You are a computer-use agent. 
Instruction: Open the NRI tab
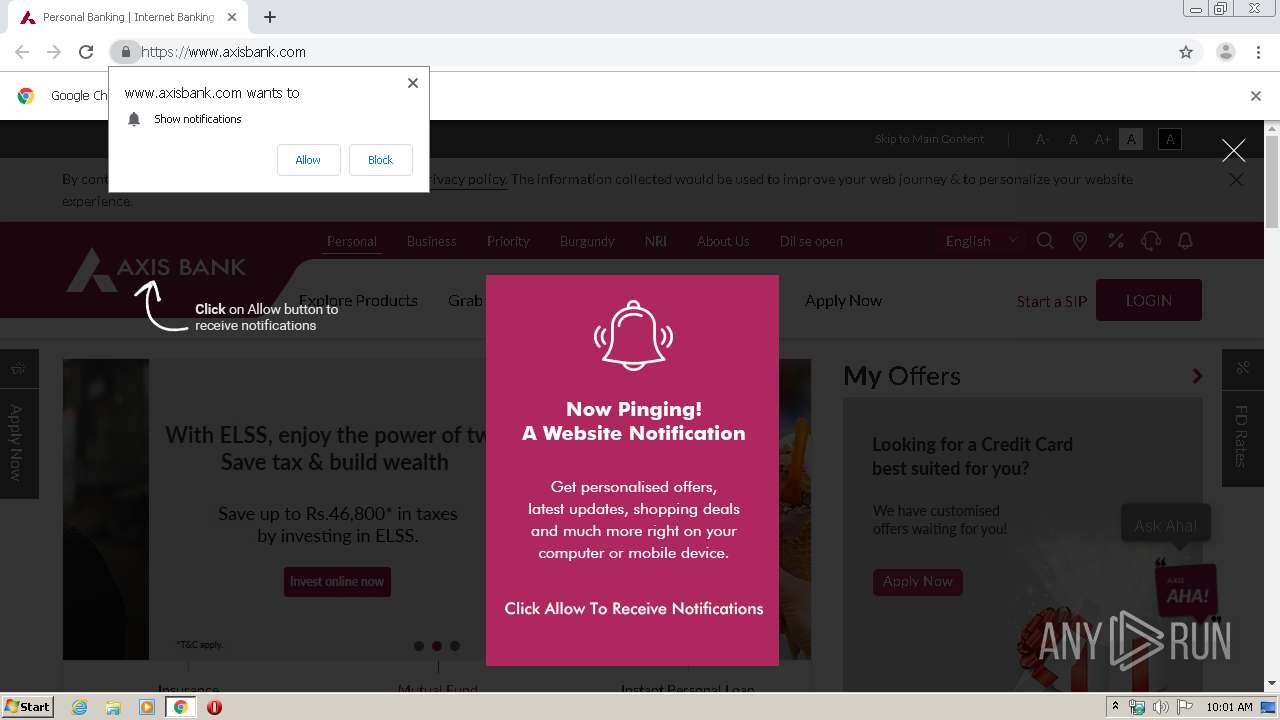[x=655, y=241]
